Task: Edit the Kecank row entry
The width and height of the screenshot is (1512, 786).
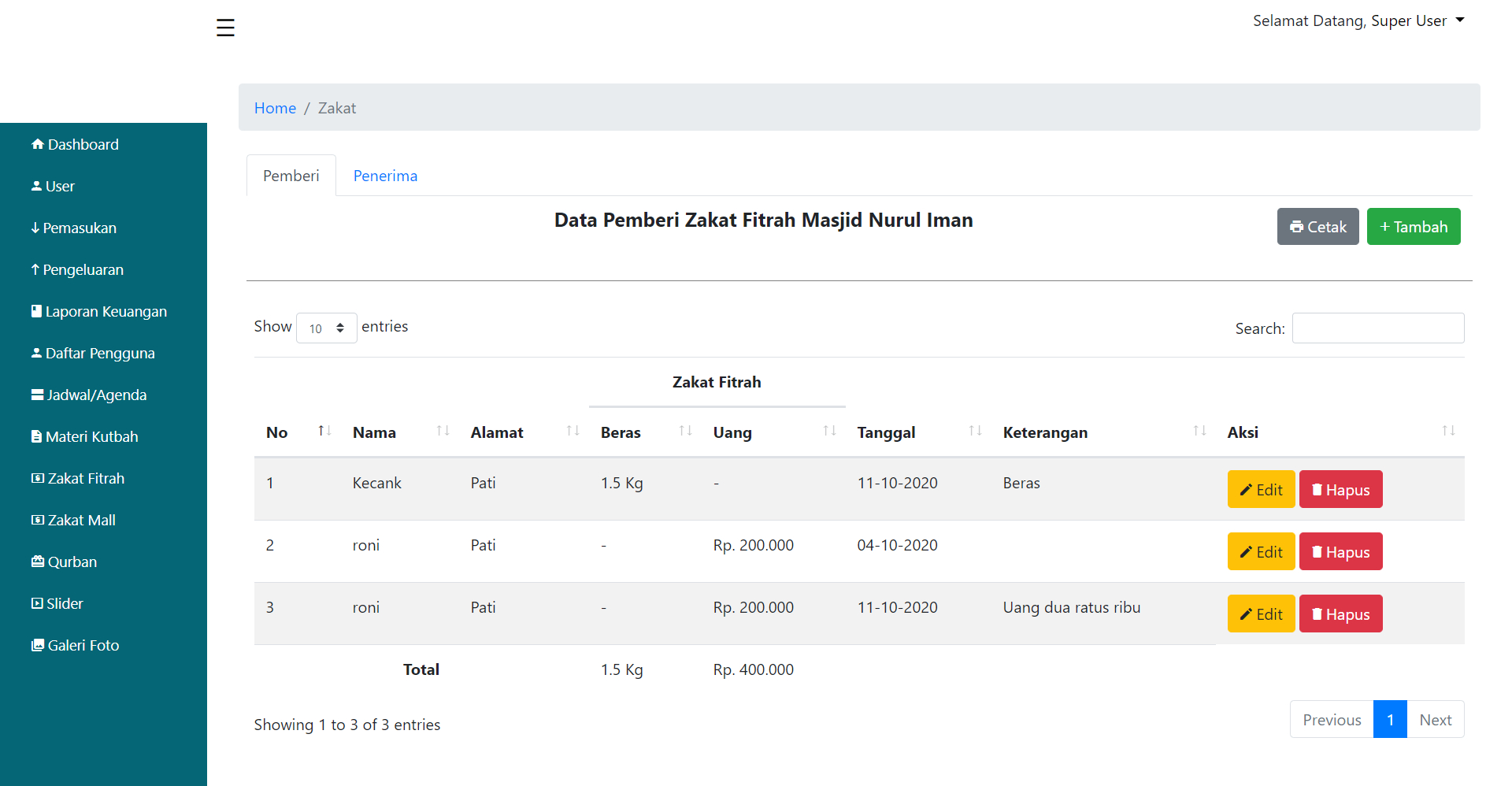Action: [x=1261, y=489]
